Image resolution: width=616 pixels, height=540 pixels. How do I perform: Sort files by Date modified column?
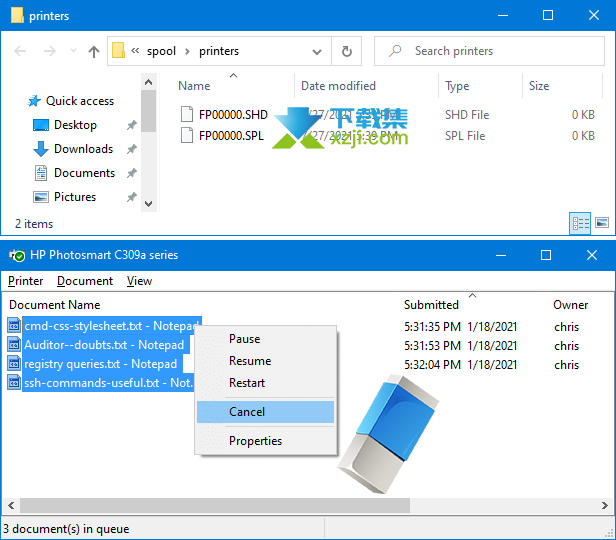pyautogui.click(x=338, y=86)
